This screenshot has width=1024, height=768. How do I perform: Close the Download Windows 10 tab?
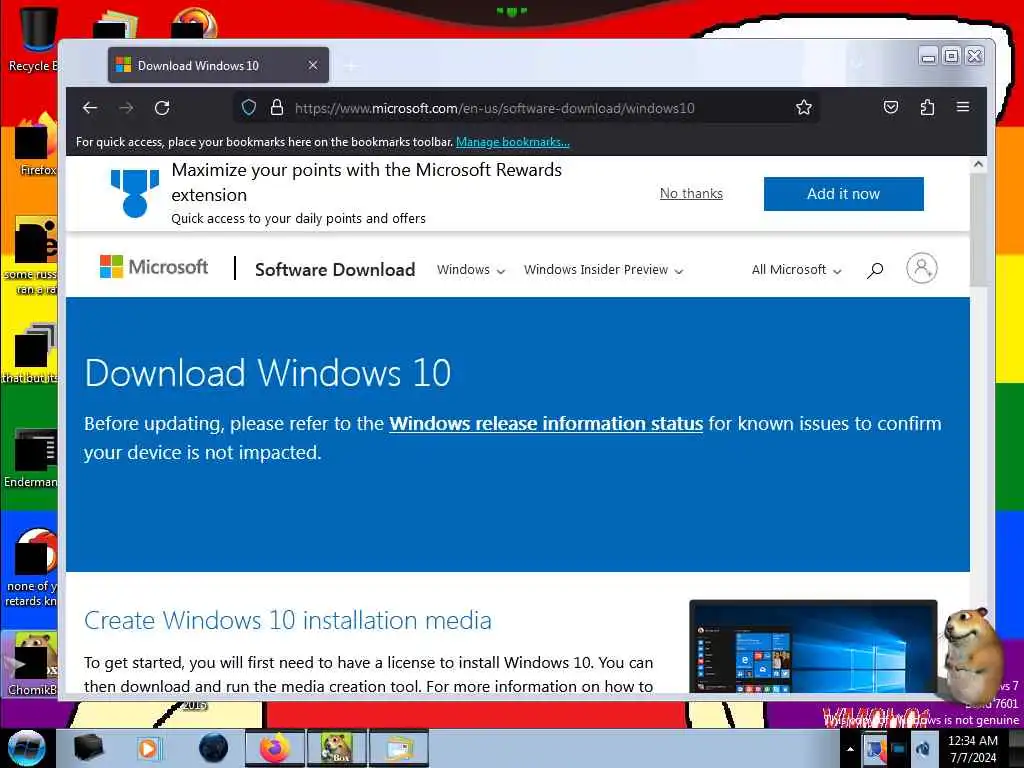click(313, 65)
